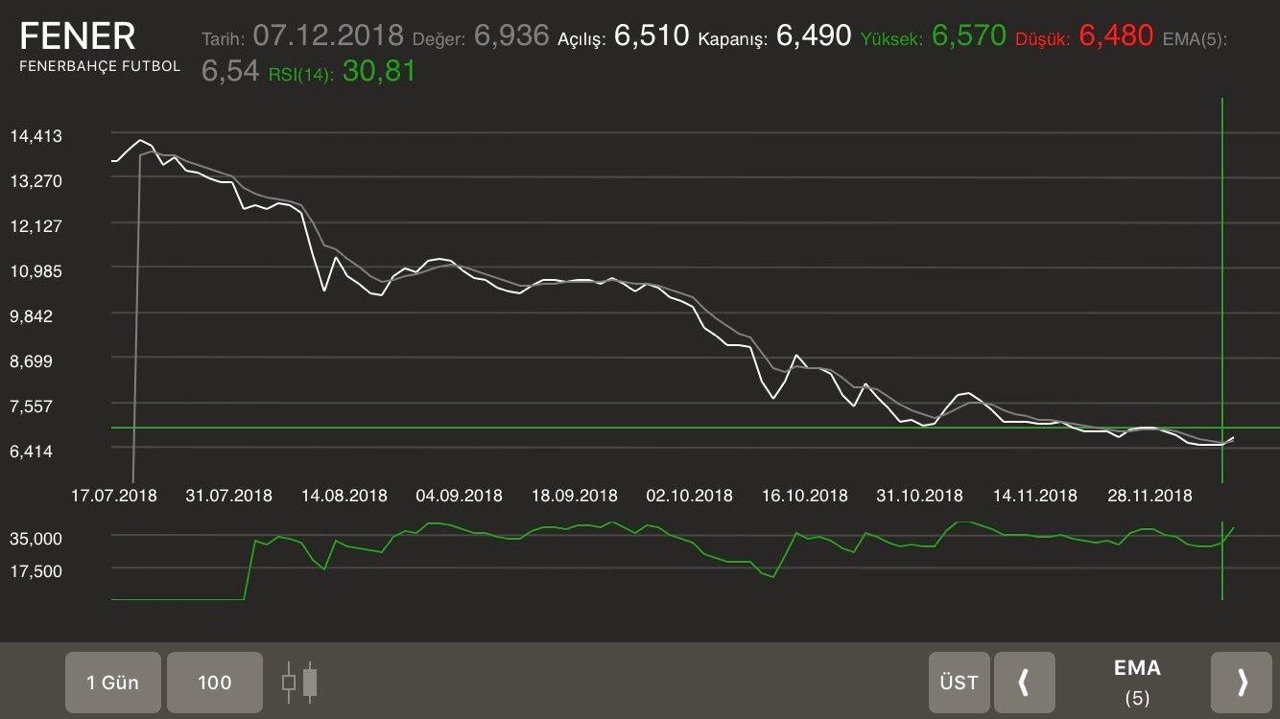Switch chart to candlestick view
This screenshot has height=719, width=1280.
pos(300,683)
